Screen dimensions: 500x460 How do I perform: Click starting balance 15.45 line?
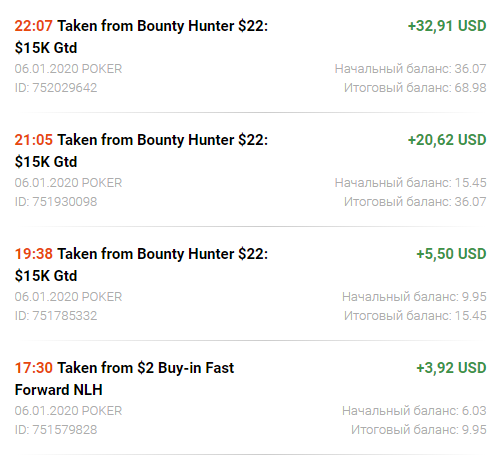[x=410, y=183]
